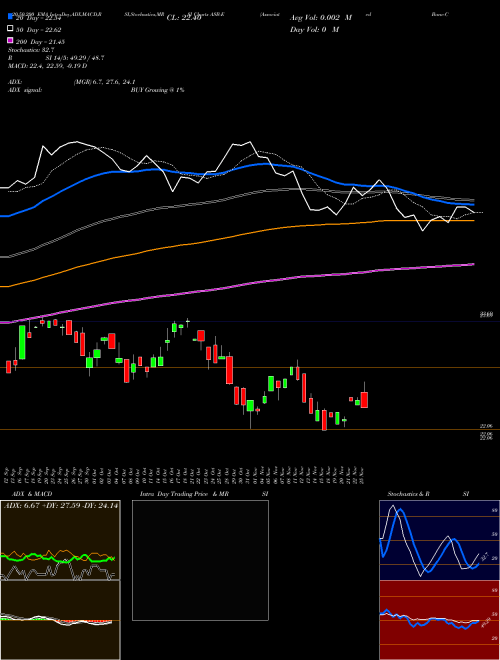Click the '(MGR) 6.7, 27.6, 24.1' ADX values

click(x=104, y=82)
